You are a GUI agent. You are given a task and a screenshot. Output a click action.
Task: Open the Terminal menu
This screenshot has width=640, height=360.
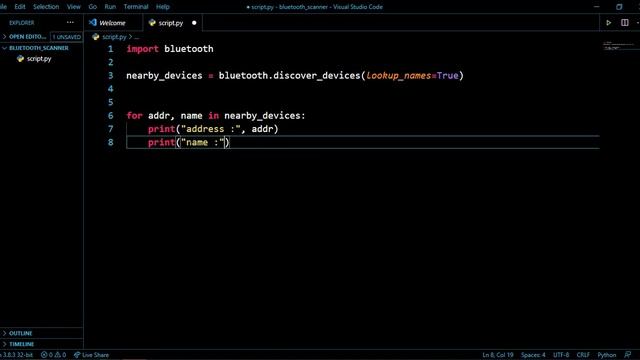tap(136, 7)
